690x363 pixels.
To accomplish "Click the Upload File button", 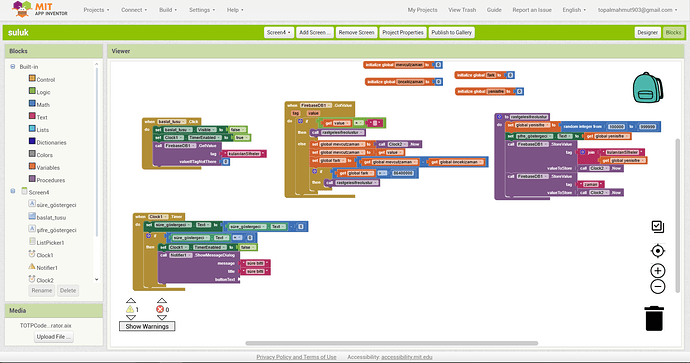I will point(54,337).
